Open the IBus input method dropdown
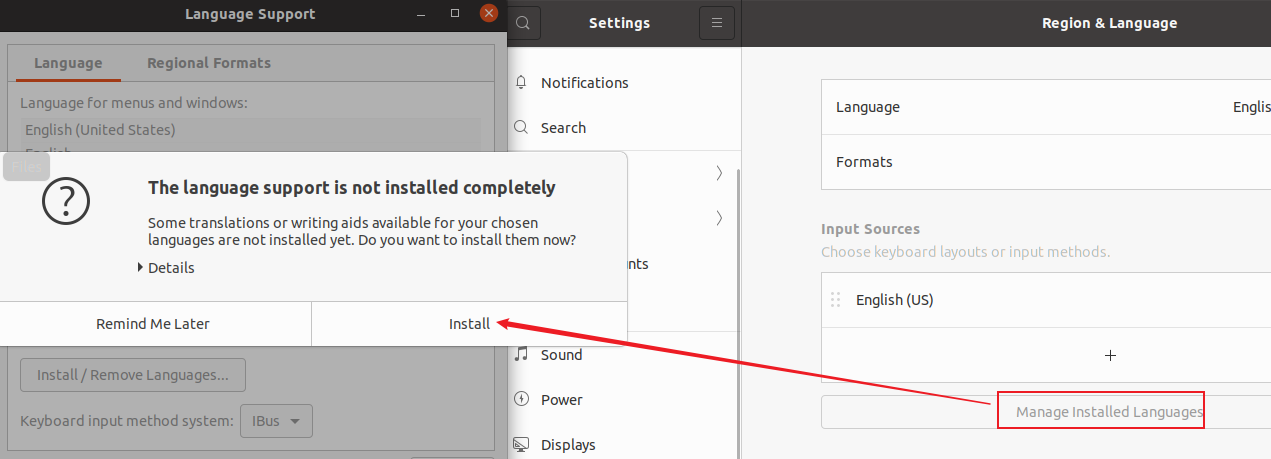The width and height of the screenshot is (1271, 459). [x=276, y=421]
